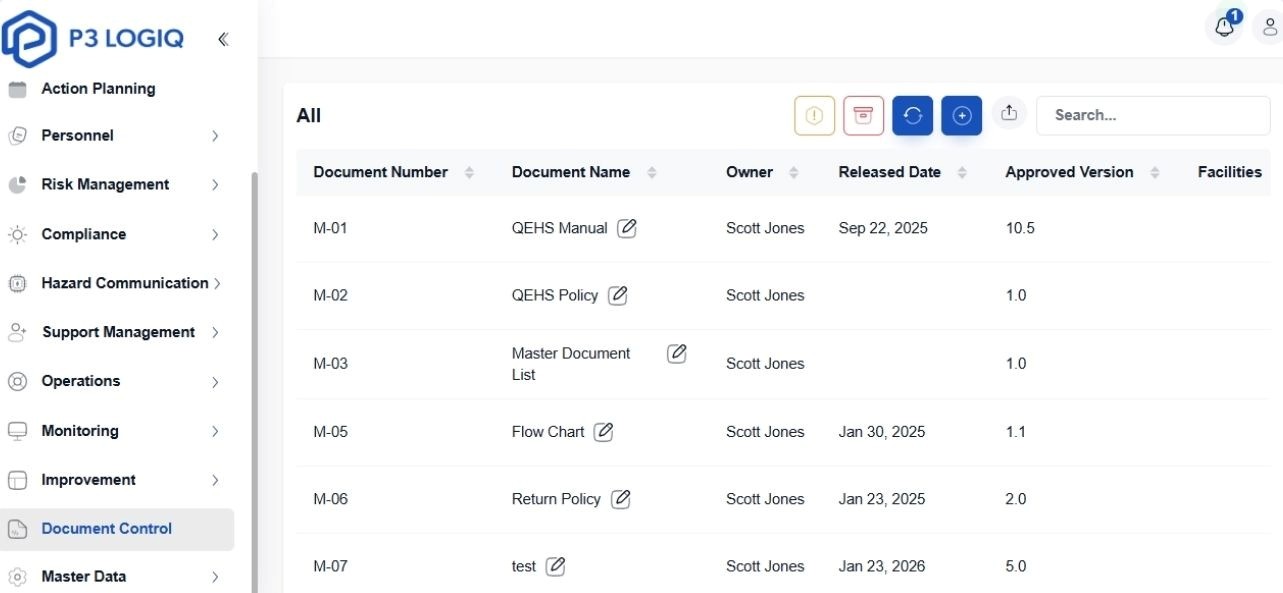Image resolution: width=1283 pixels, height=593 pixels.
Task: Click document number M-05
Action: coord(330,432)
